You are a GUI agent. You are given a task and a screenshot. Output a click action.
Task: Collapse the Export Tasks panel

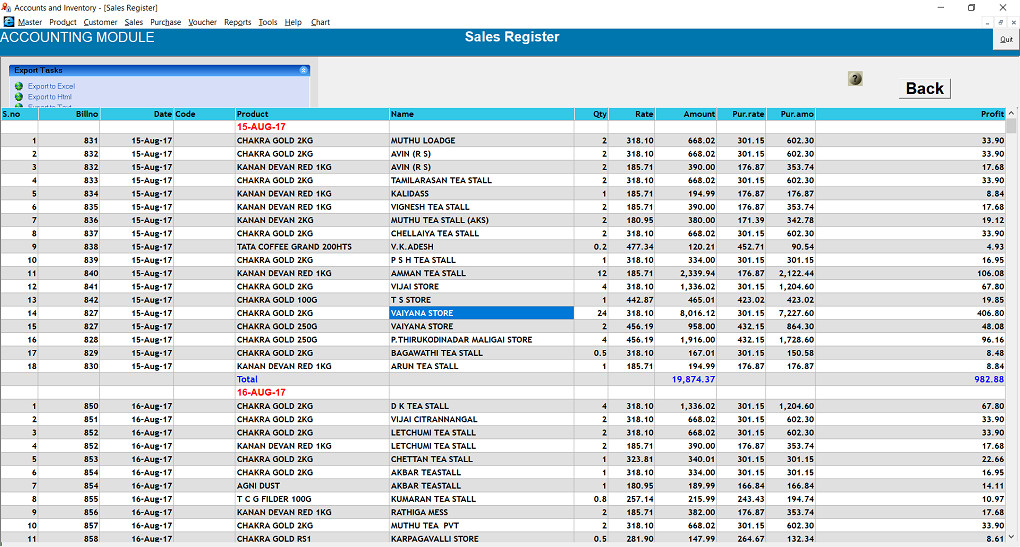[303, 71]
